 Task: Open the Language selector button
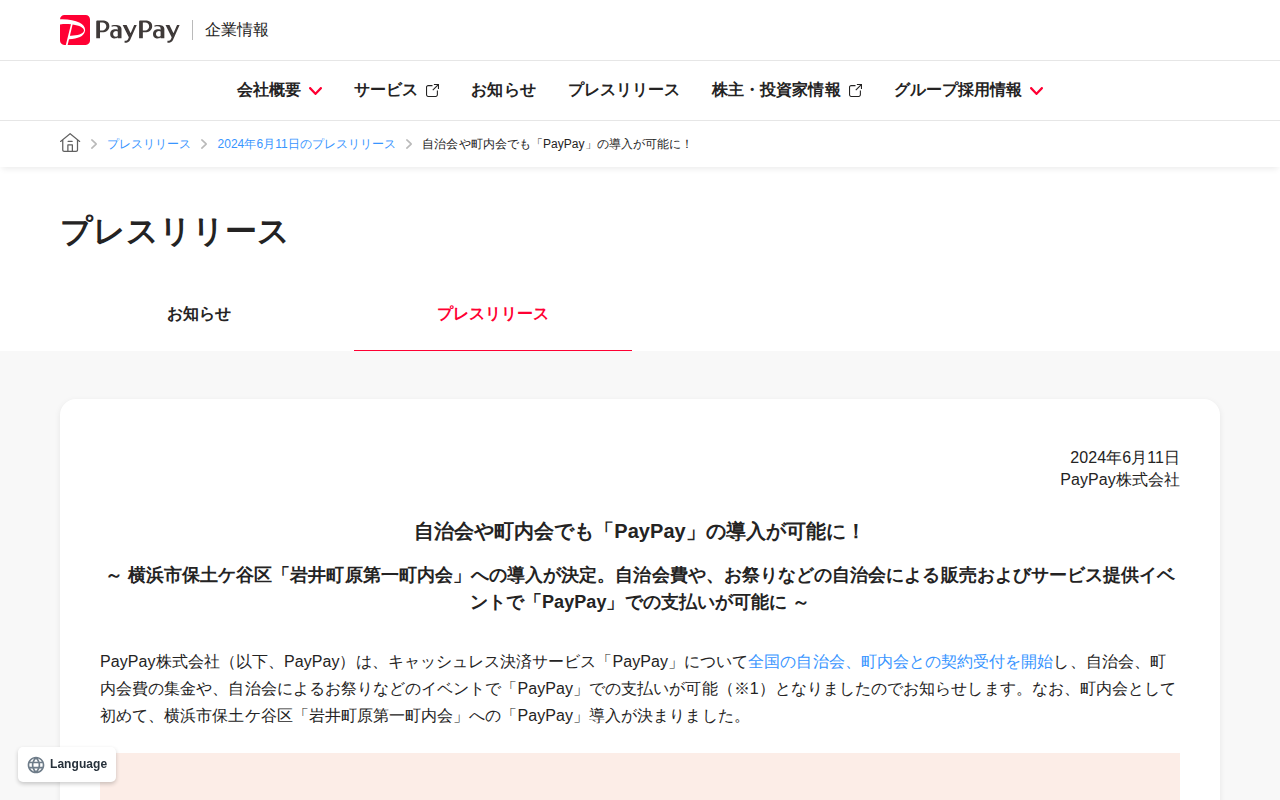tap(67, 764)
